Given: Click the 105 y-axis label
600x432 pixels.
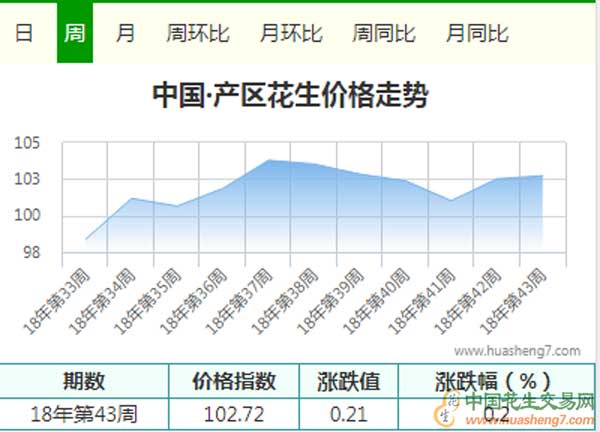Looking at the screenshot, I should click(27, 144).
